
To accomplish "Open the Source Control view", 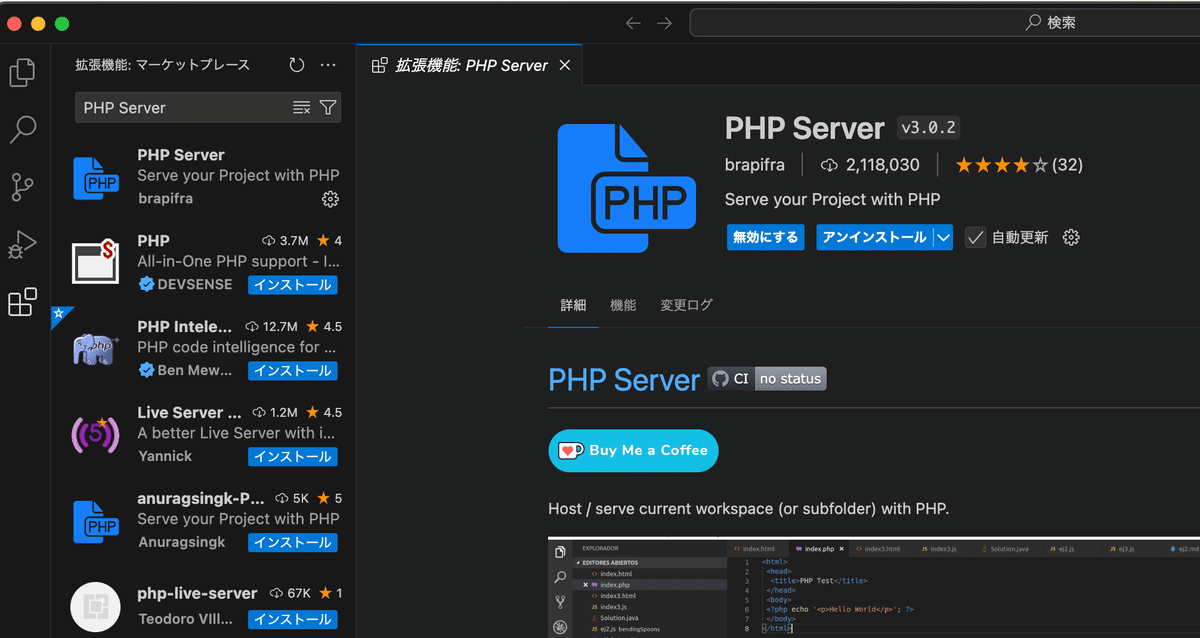I will pos(22,187).
